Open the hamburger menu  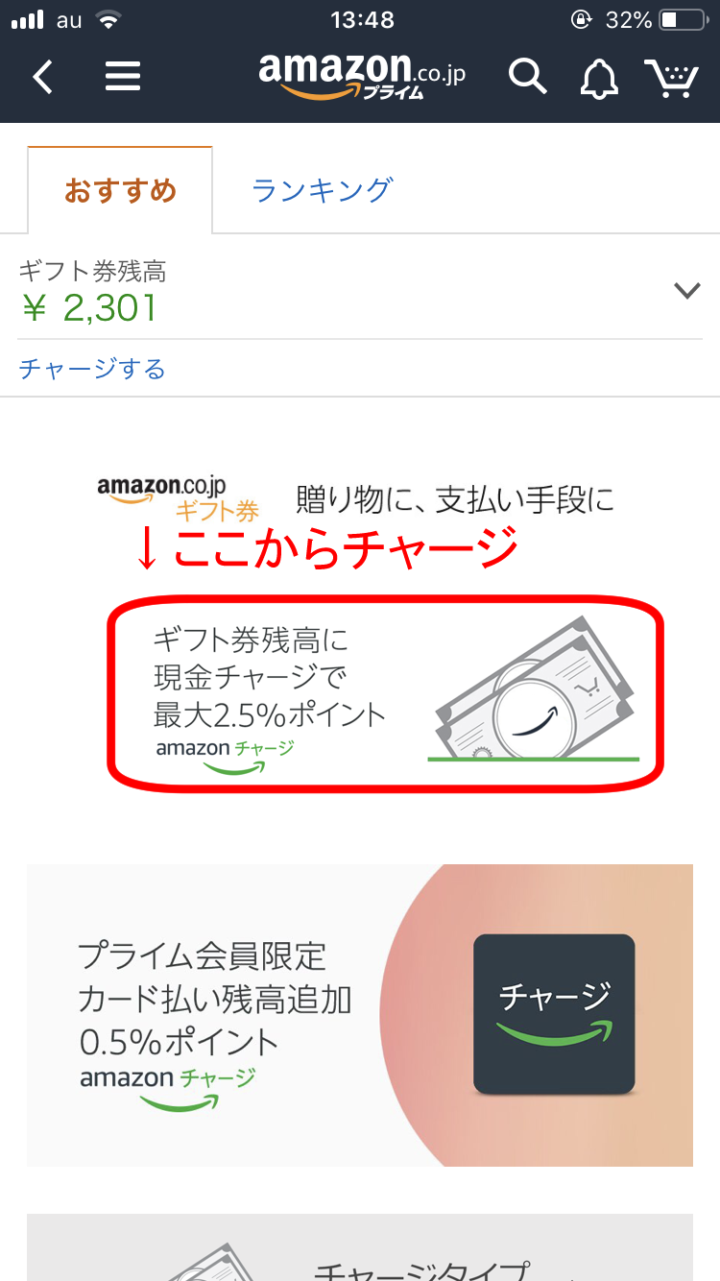point(123,76)
